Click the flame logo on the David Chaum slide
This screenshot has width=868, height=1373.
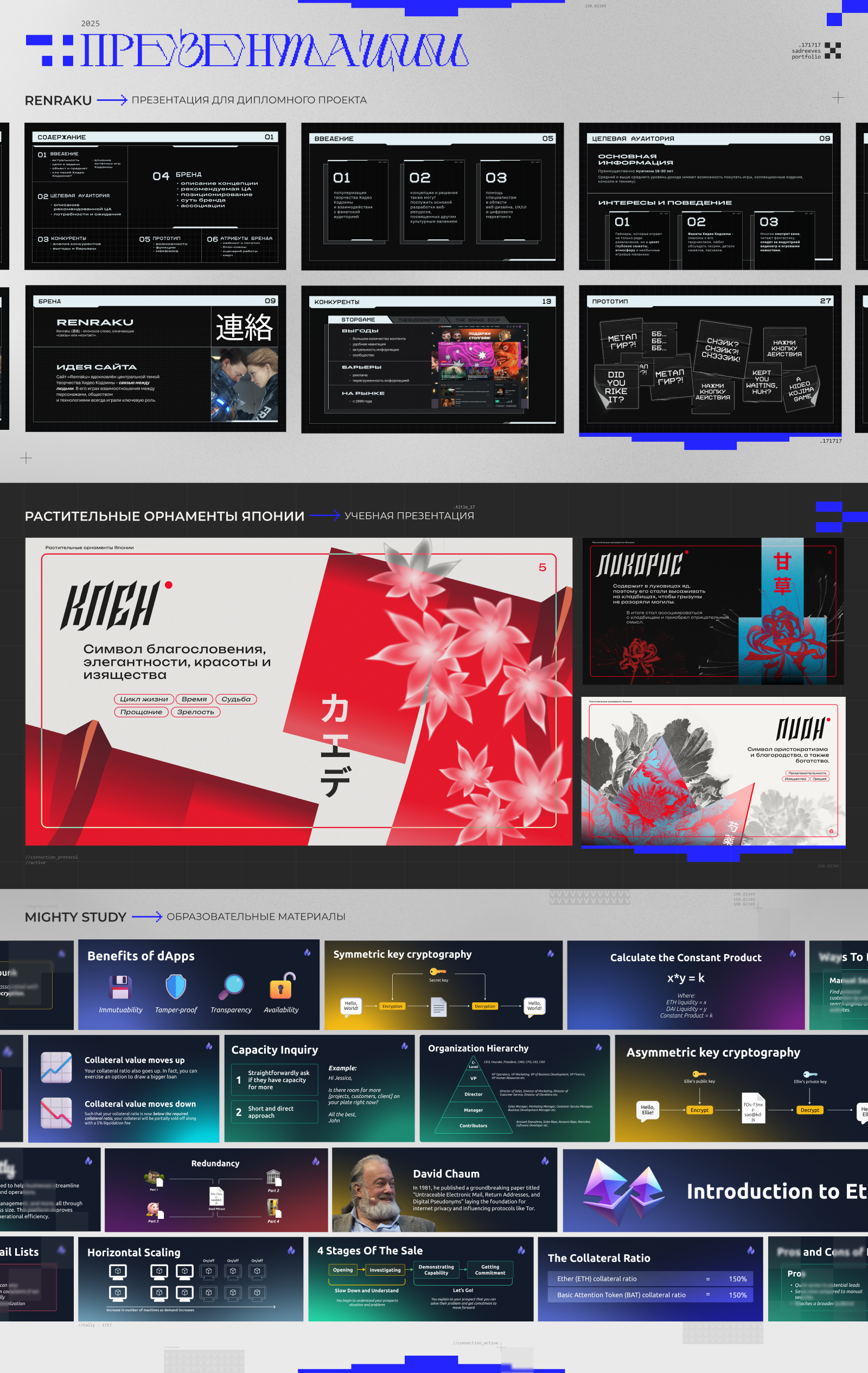pos(545,1161)
